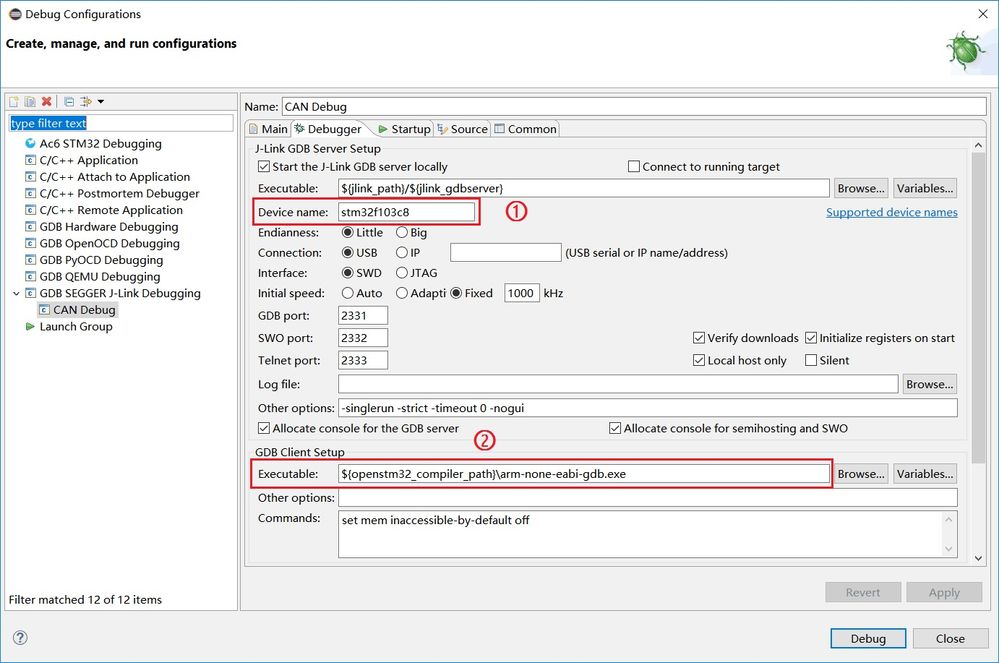Collapse the GDB SEGGER J-Link Debugging node

(x=16, y=294)
